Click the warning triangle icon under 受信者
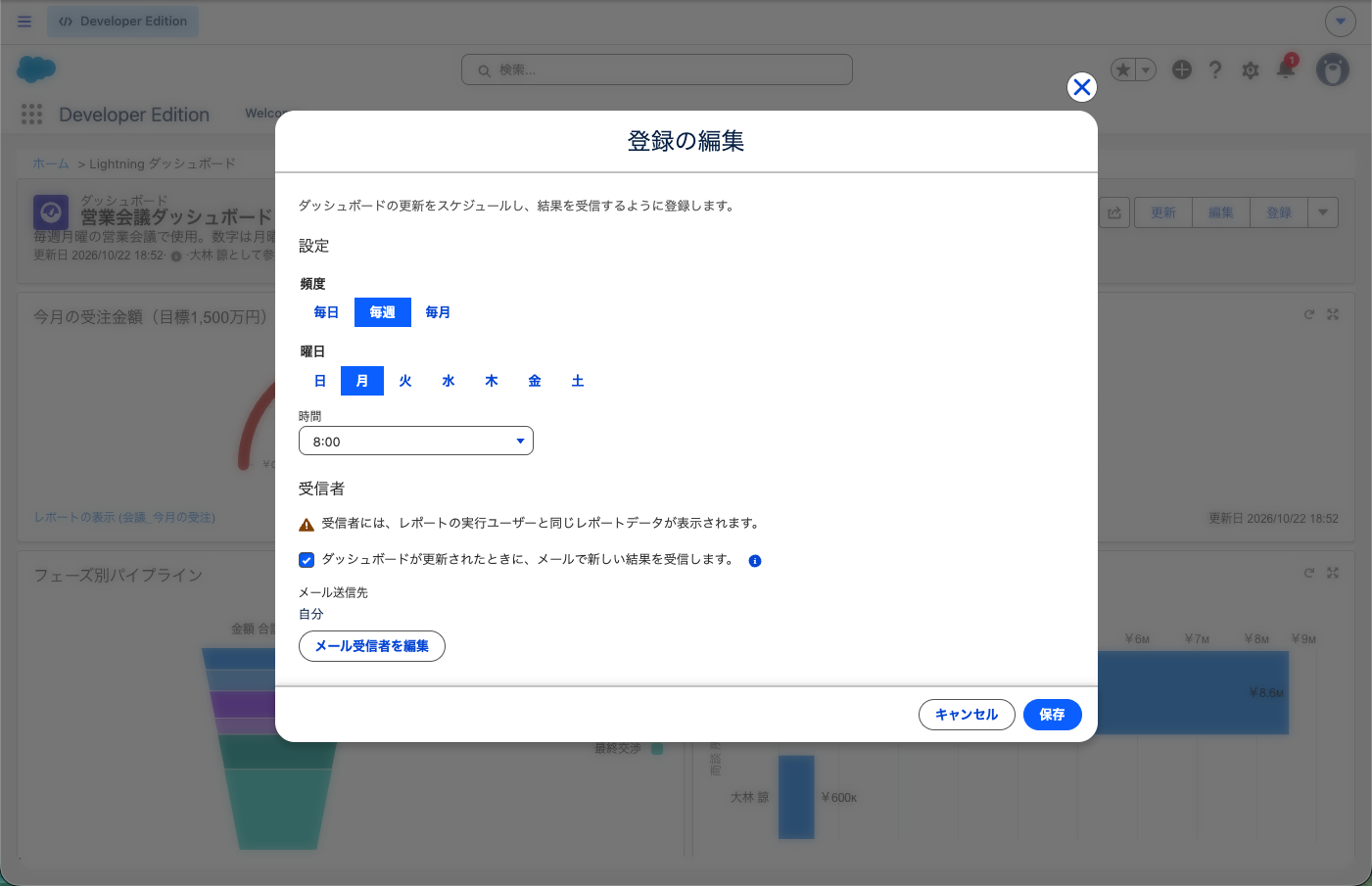This screenshot has height=886, width=1372. pyautogui.click(x=307, y=525)
